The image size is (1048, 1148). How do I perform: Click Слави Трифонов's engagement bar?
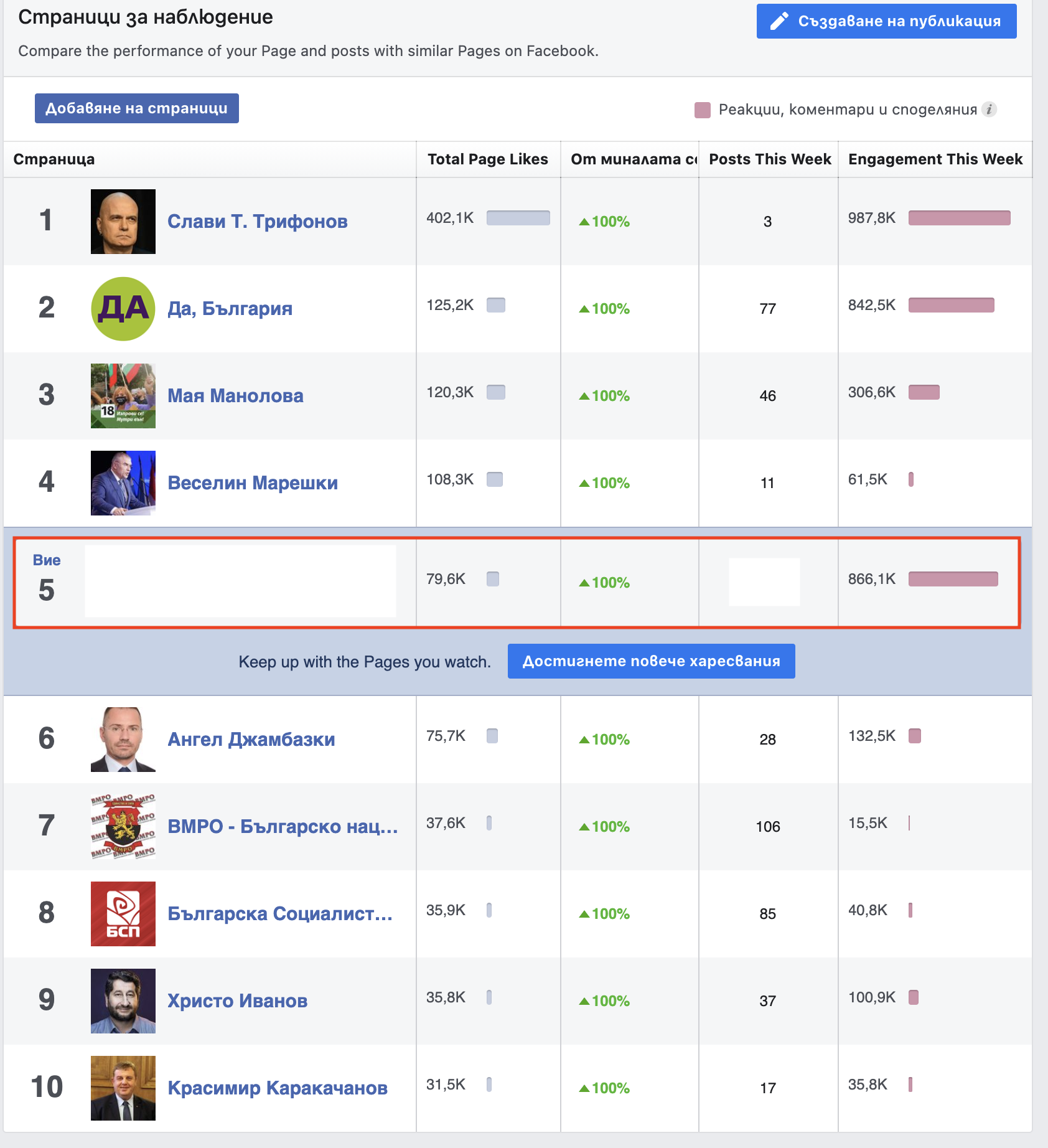(959, 218)
